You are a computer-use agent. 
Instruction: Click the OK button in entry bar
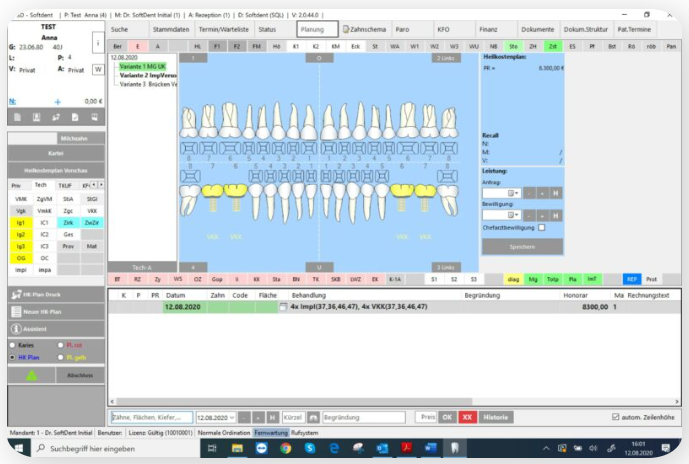coord(447,417)
